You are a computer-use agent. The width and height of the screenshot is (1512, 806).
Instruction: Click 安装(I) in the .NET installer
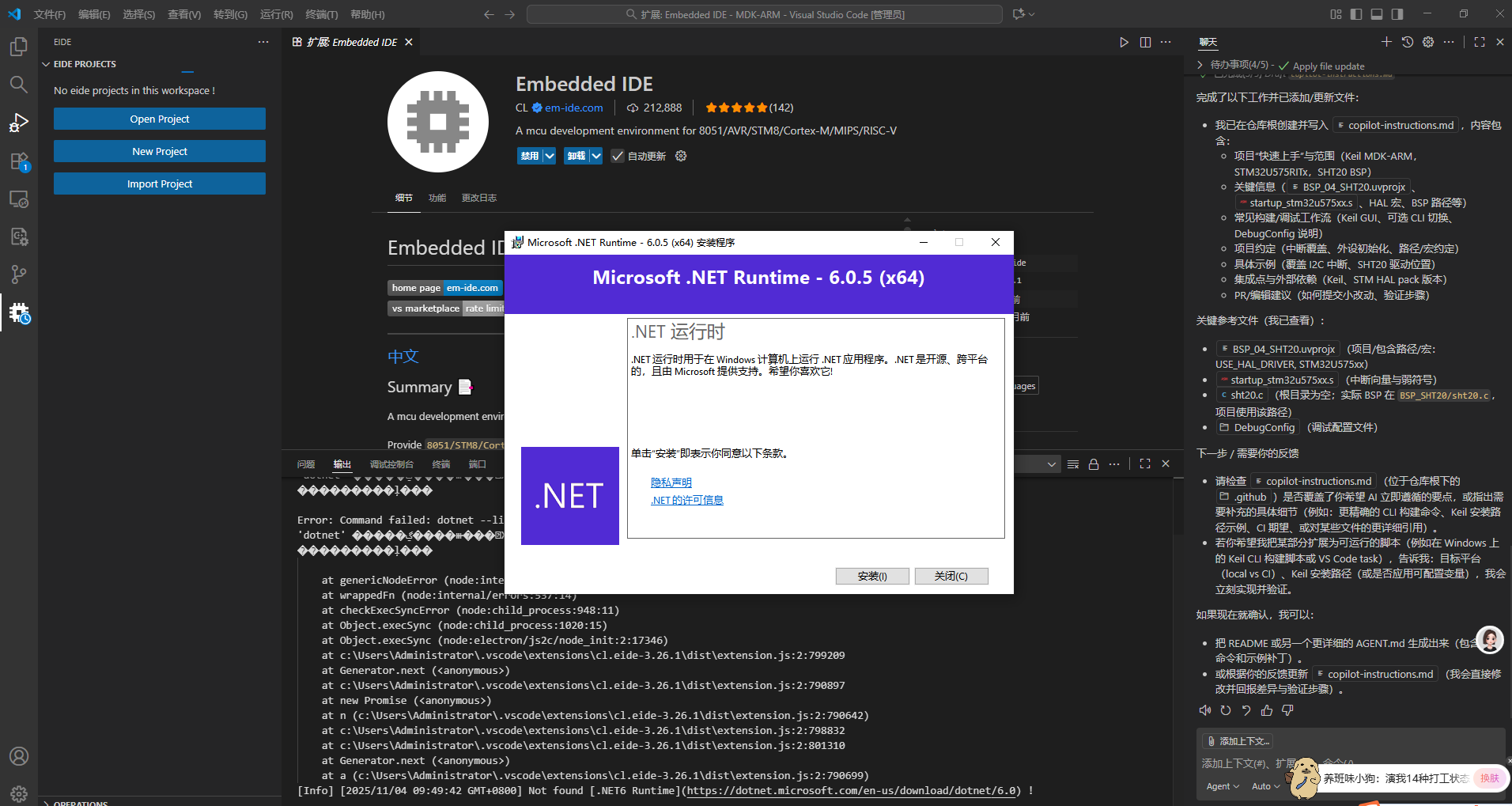tap(872, 576)
